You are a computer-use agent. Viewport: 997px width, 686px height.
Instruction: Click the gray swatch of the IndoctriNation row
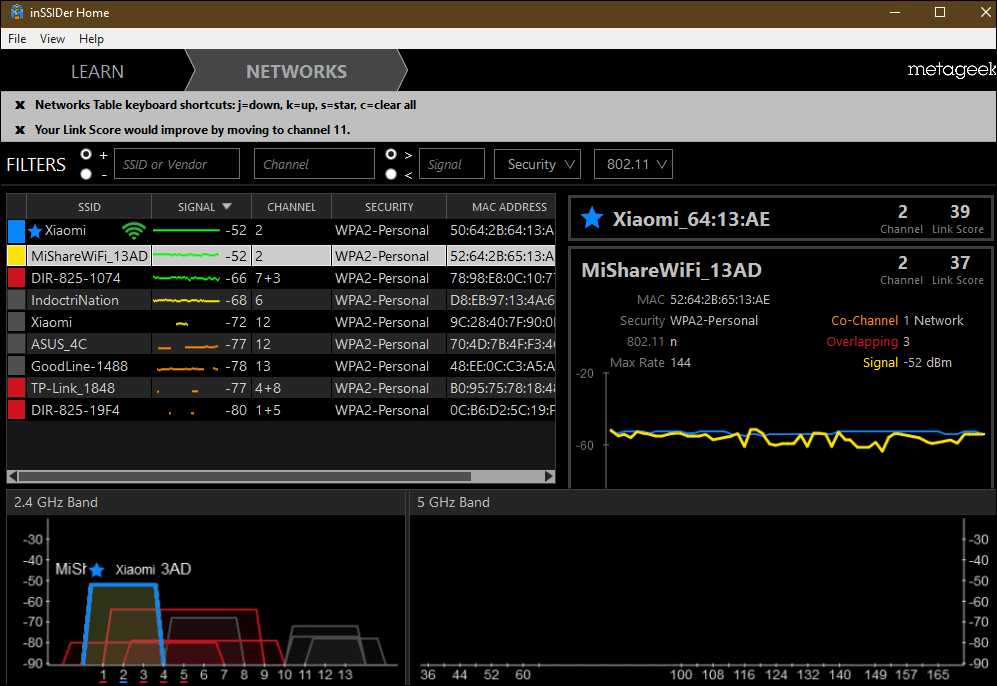coord(17,300)
